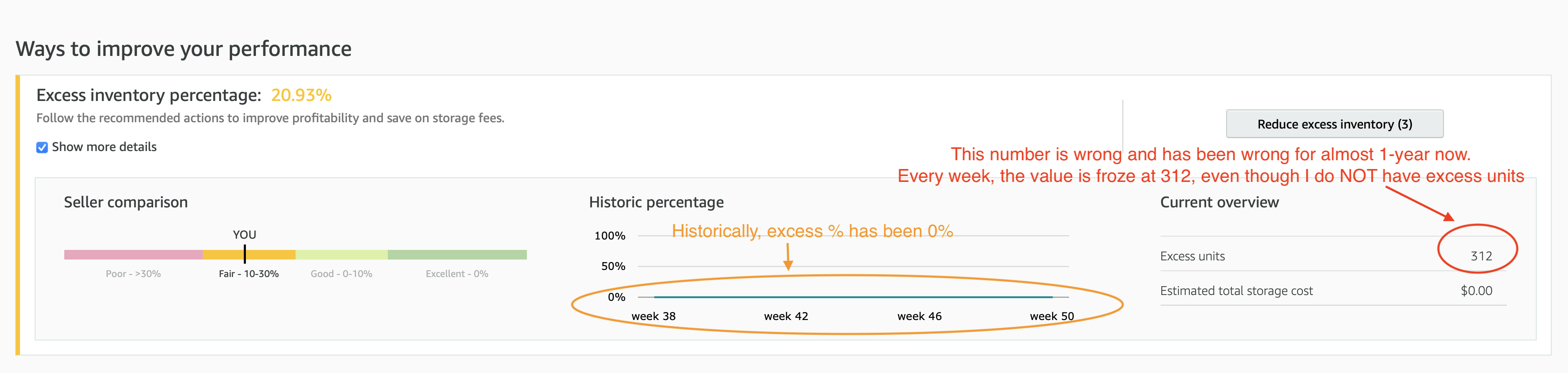This screenshot has width=1568, height=373.
Task: Click the 0% historic trend line
Action: click(853, 297)
